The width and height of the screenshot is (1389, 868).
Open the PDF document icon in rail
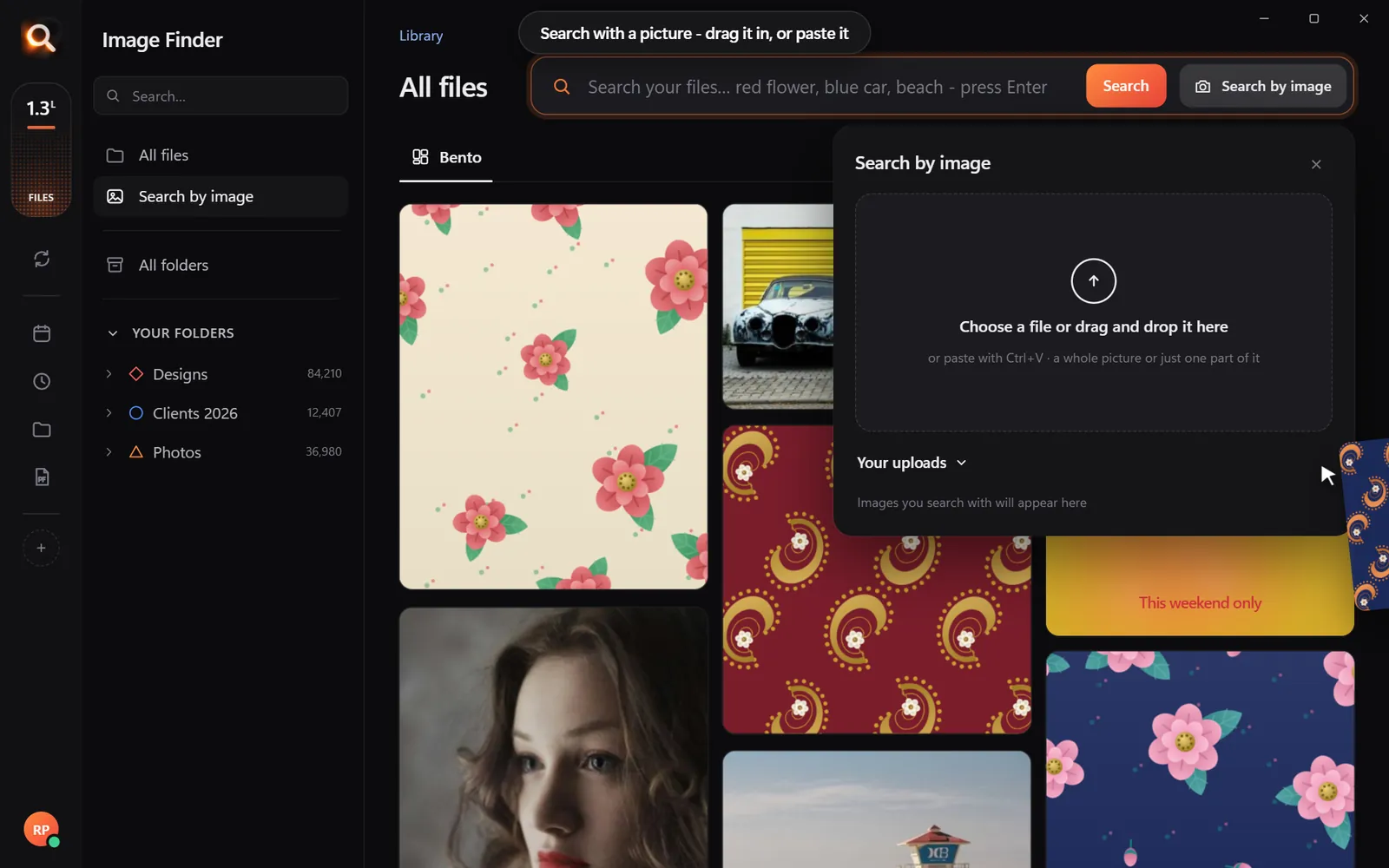tap(41, 477)
